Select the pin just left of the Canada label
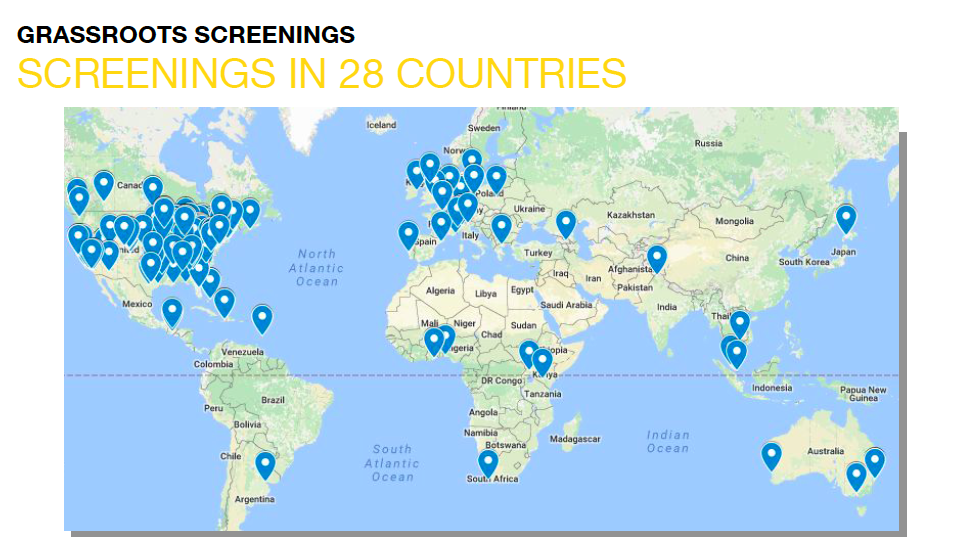 tap(104, 186)
